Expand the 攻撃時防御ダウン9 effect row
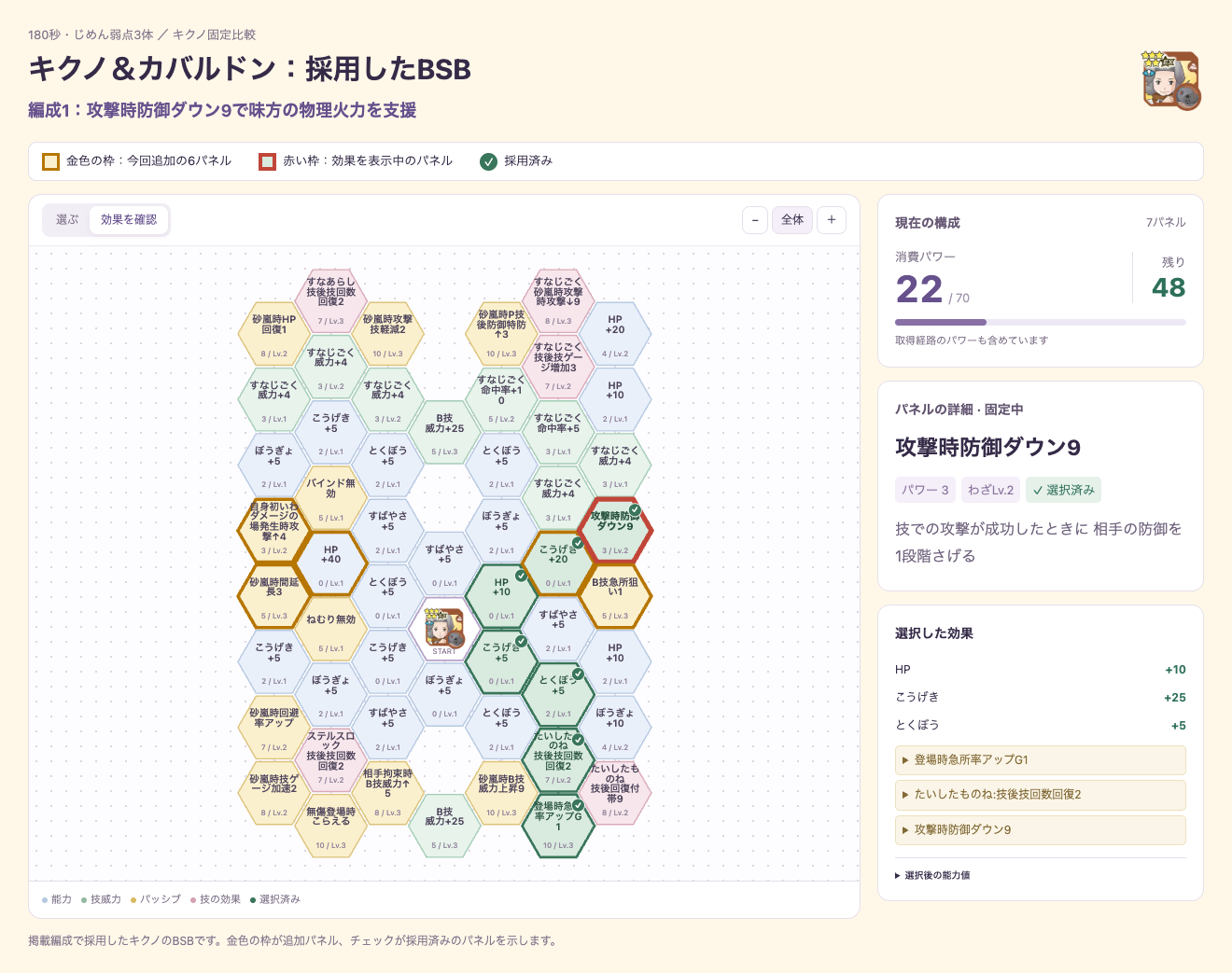Image resolution: width=1232 pixels, height=973 pixels. click(x=1040, y=830)
